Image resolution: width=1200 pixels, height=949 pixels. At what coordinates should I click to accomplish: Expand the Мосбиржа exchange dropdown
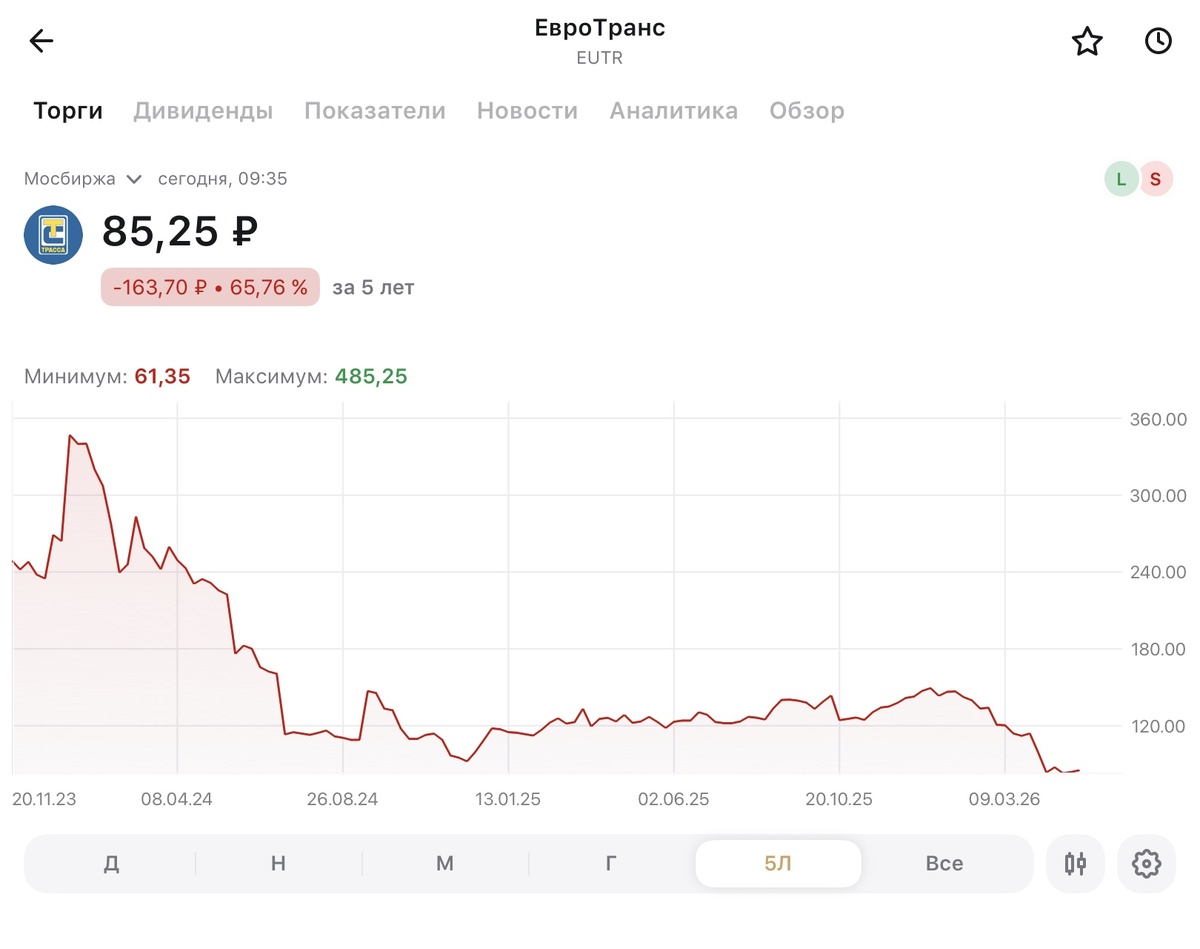coord(84,179)
